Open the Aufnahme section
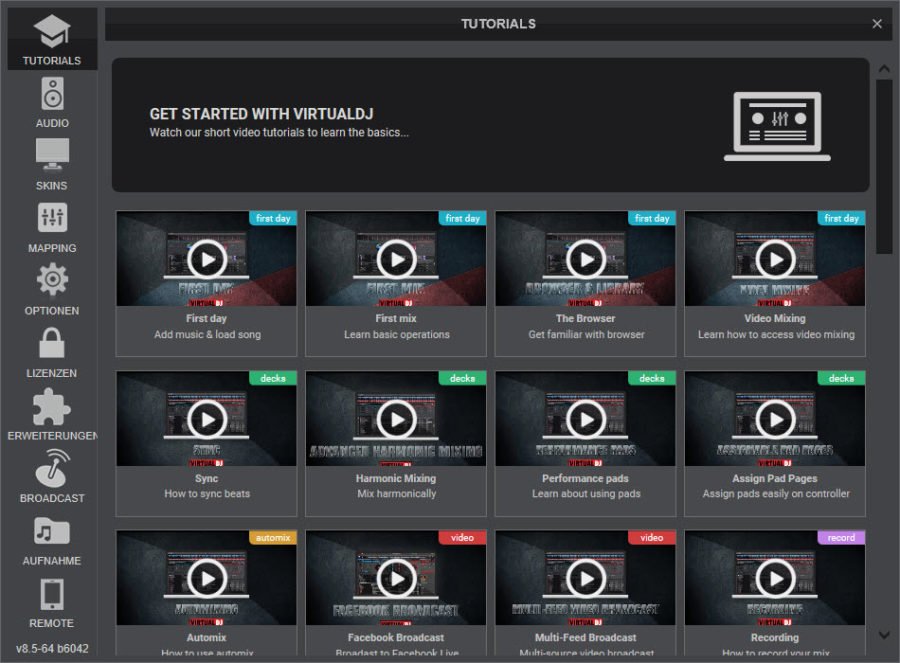This screenshot has height=663, width=900. point(51,536)
